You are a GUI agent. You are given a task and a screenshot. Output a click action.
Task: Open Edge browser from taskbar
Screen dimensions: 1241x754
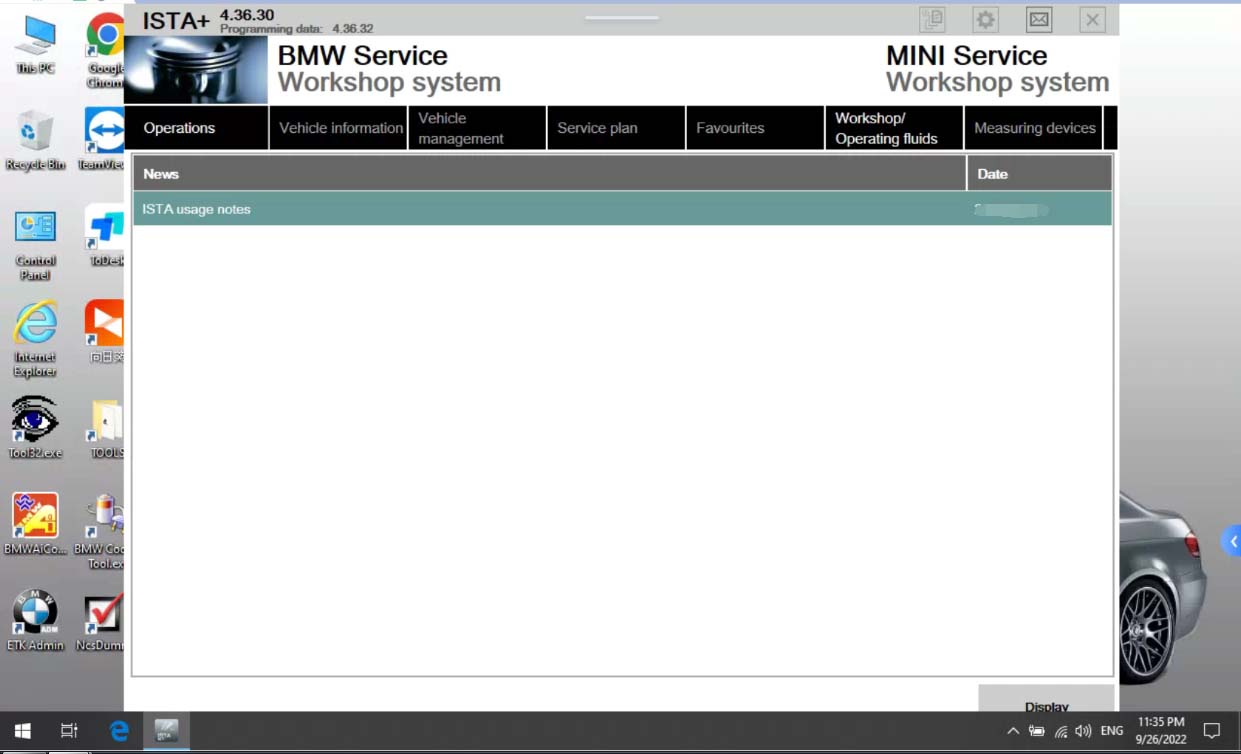point(119,731)
